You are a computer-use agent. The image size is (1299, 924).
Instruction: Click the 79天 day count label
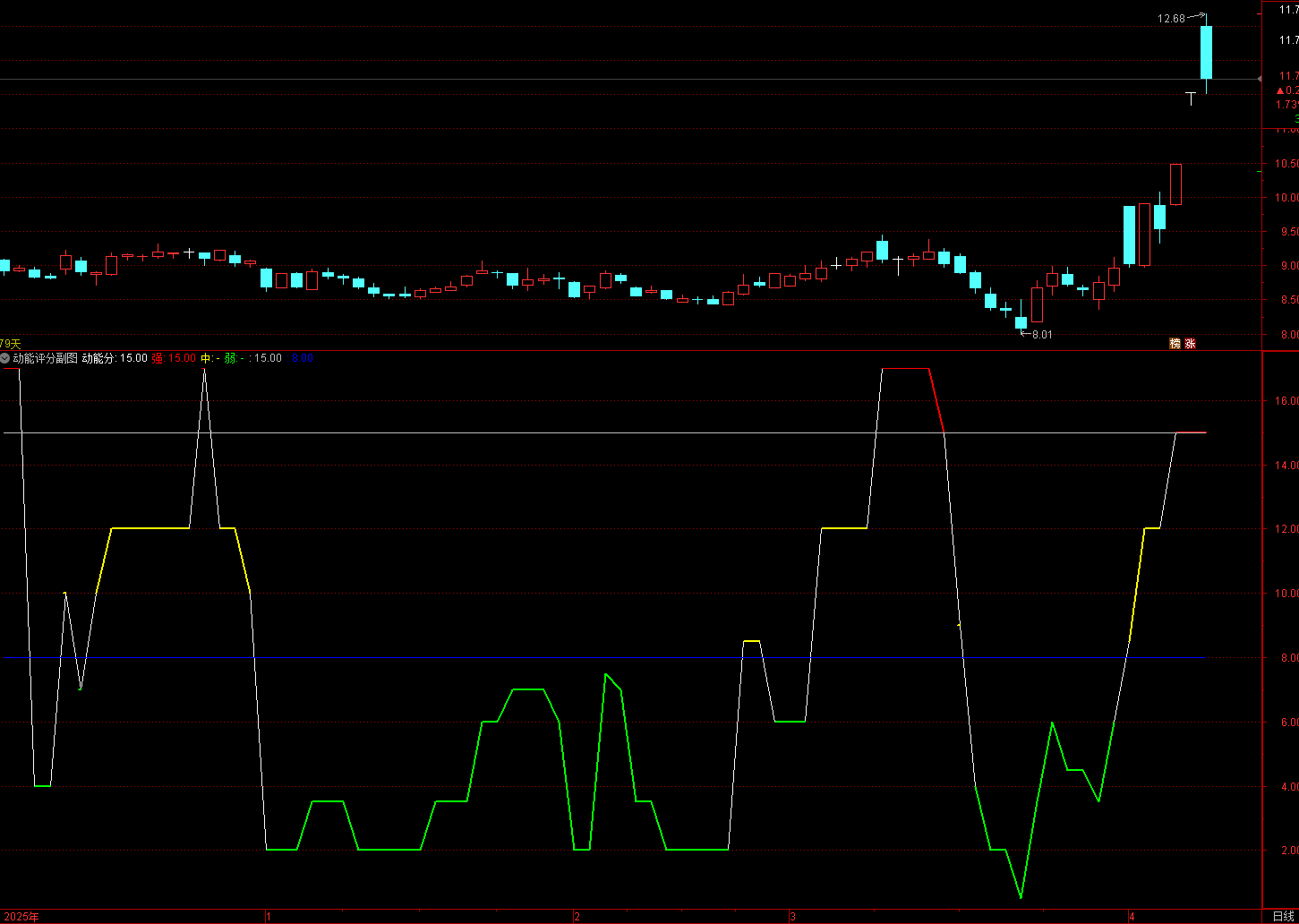(x=10, y=344)
